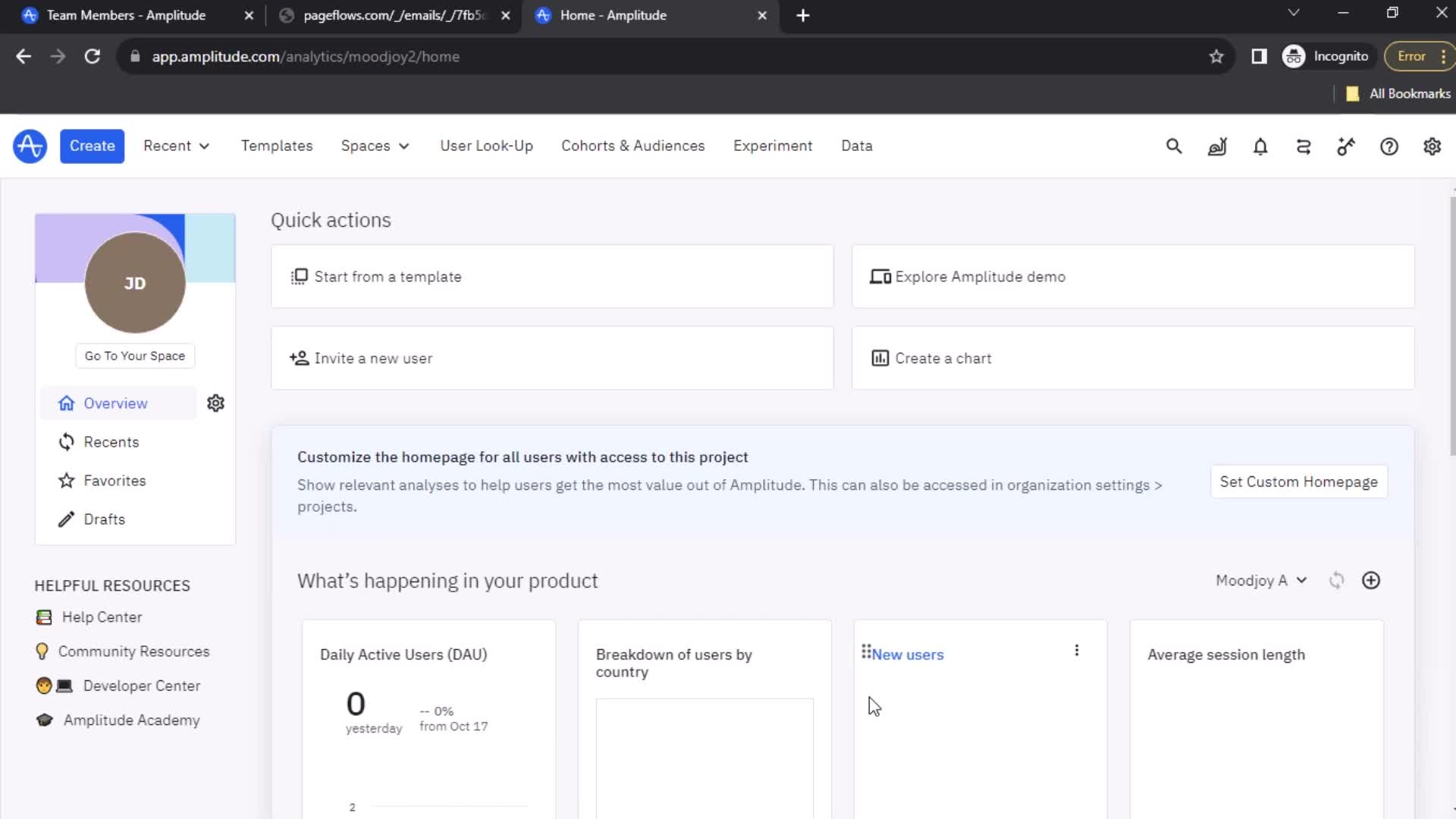The image size is (1456, 819).
Task: Click the Set Custom Homepage button
Action: coord(1298,481)
